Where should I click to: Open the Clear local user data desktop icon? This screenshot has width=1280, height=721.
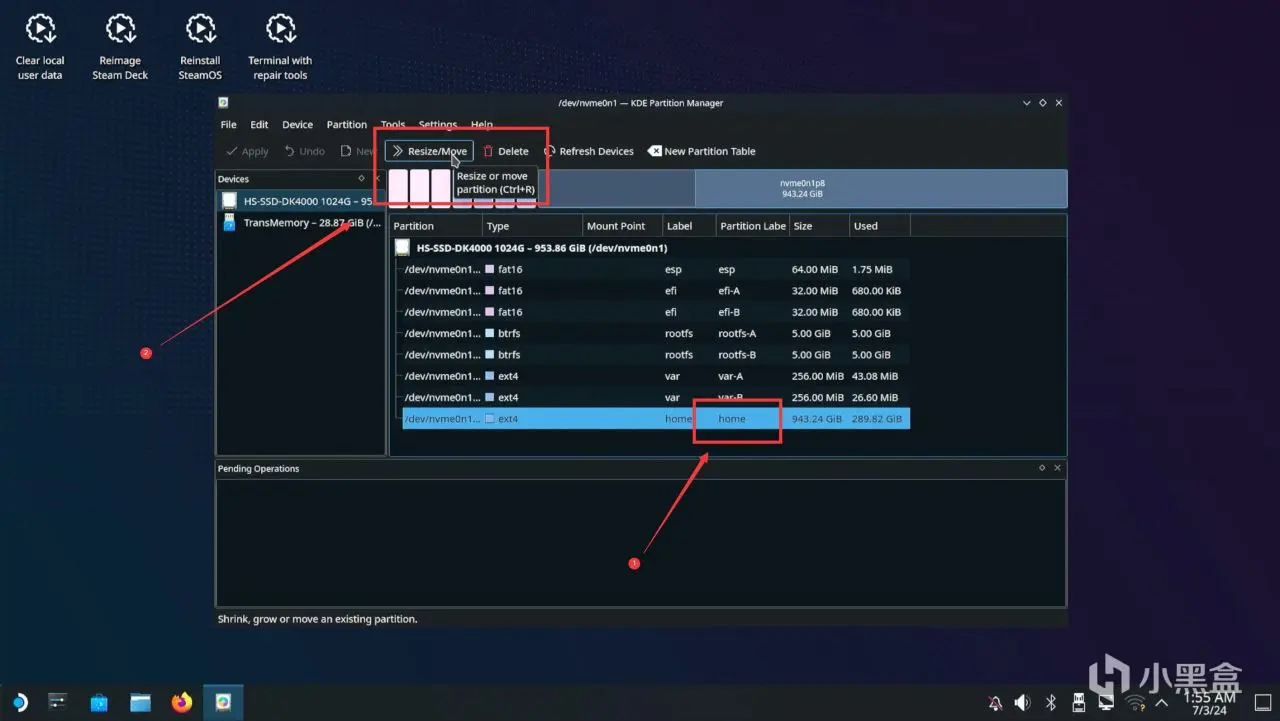40,47
